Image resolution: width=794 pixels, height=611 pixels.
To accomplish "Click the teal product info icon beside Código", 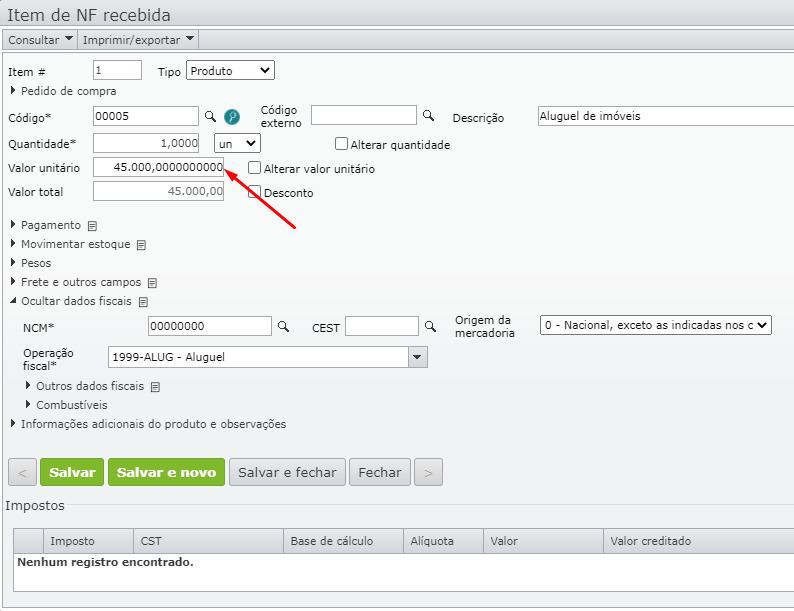I will click(x=232, y=117).
